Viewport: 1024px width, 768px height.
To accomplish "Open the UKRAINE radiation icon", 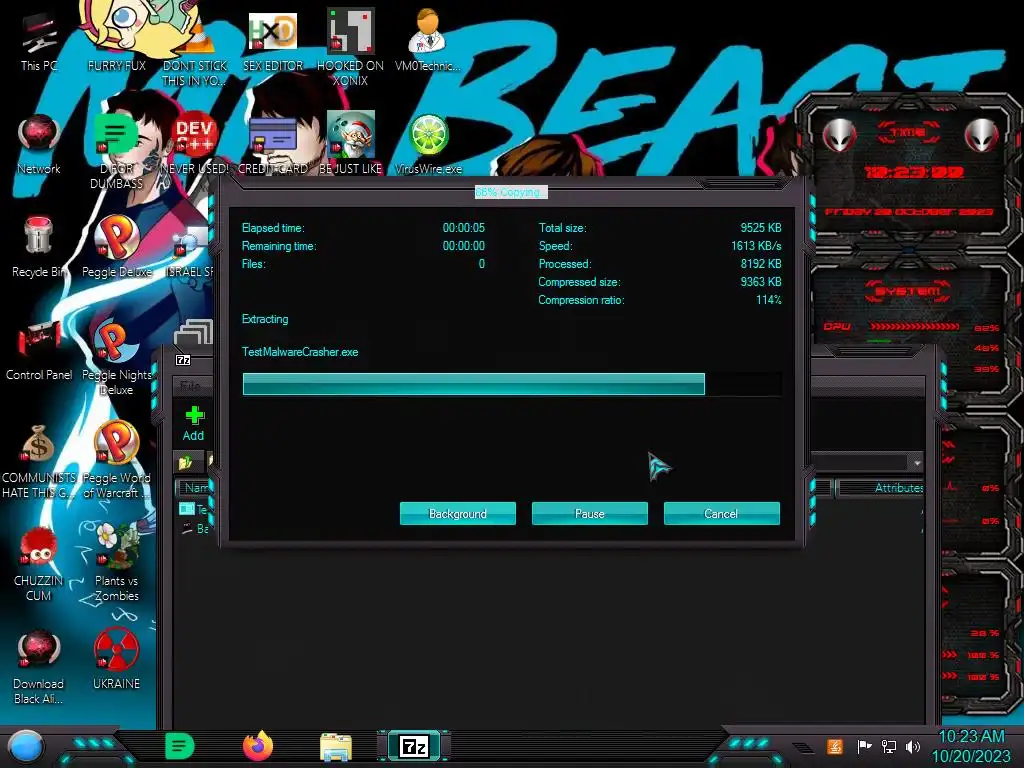I will tap(116, 660).
